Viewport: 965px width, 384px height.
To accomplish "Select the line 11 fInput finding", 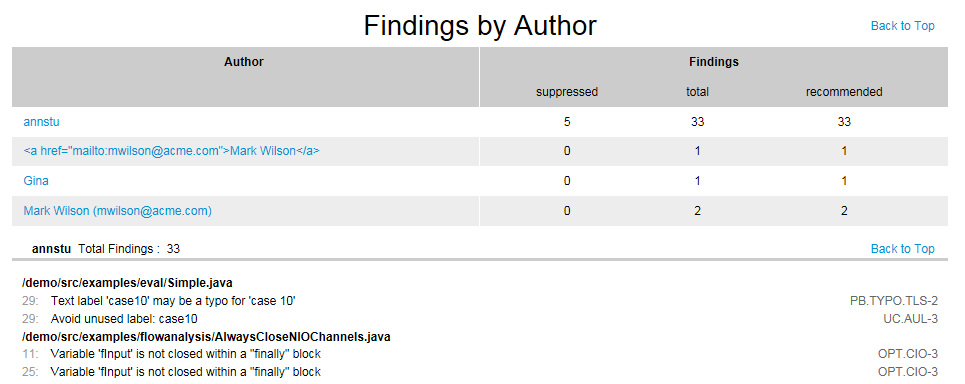I will 185,354.
